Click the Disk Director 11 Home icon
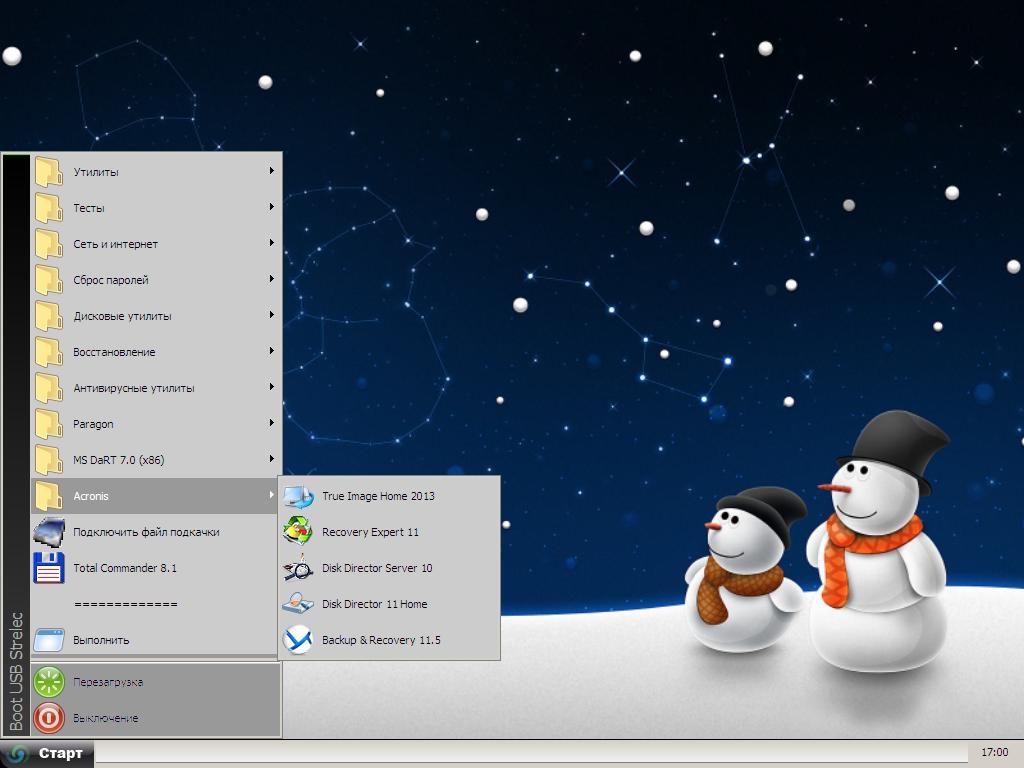The image size is (1024, 768). [298, 604]
